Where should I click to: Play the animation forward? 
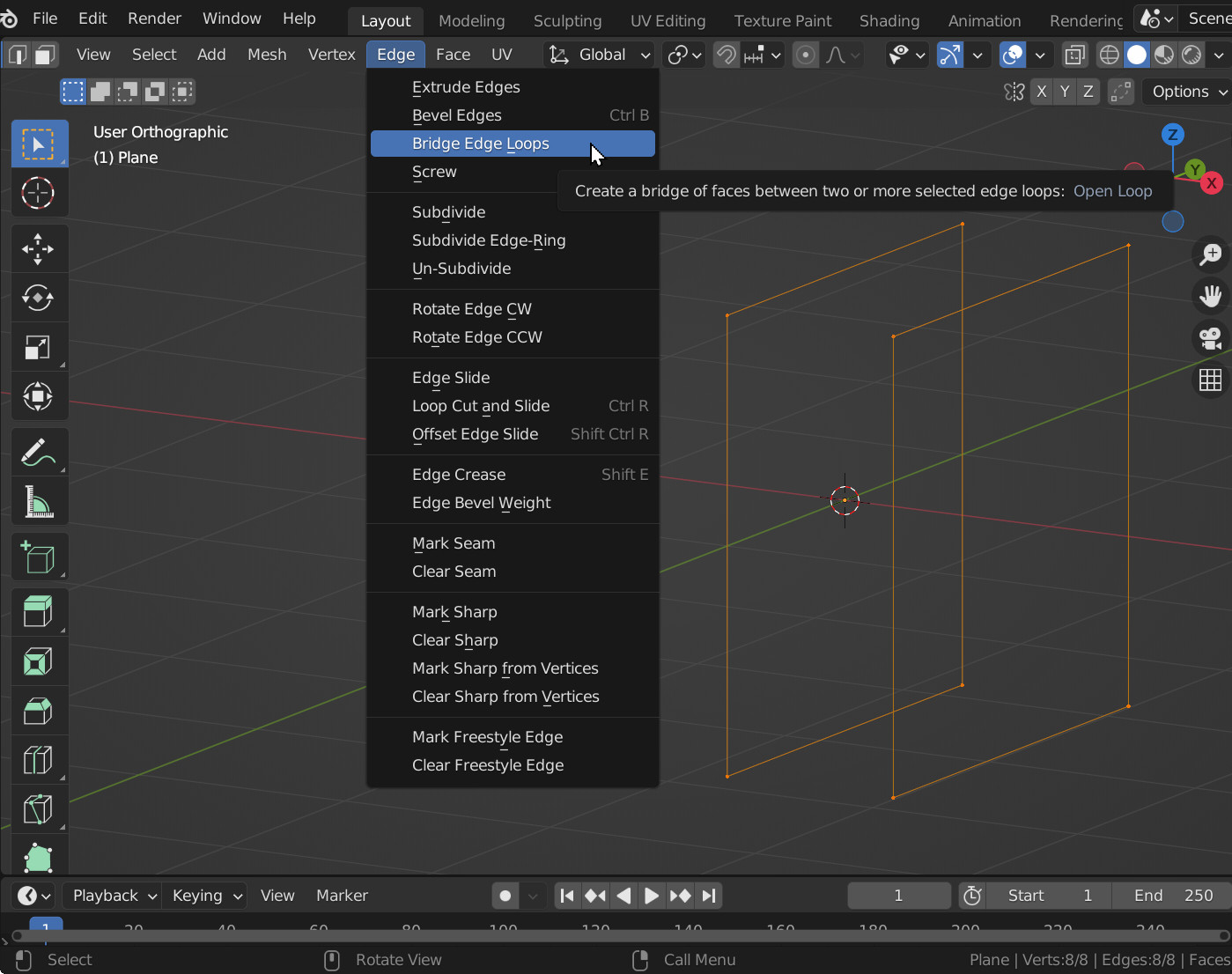pos(652,896)
